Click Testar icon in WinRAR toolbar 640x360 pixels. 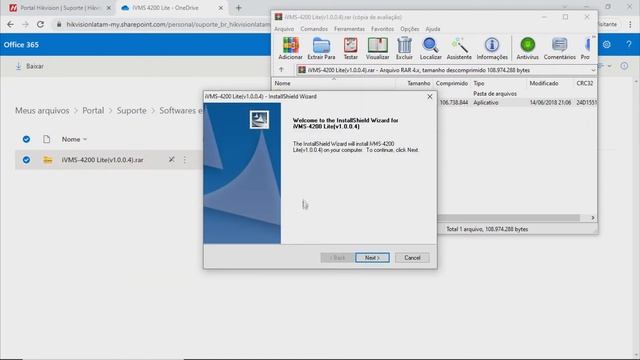coord(350,49)
